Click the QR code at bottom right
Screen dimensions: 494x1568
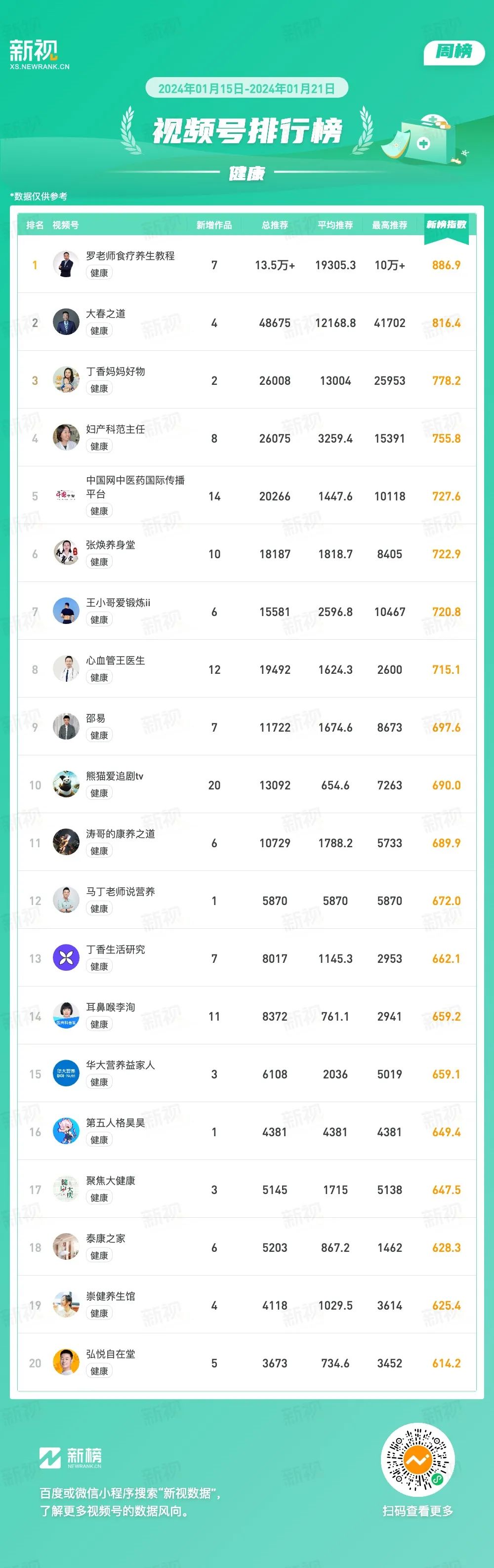418,1460
